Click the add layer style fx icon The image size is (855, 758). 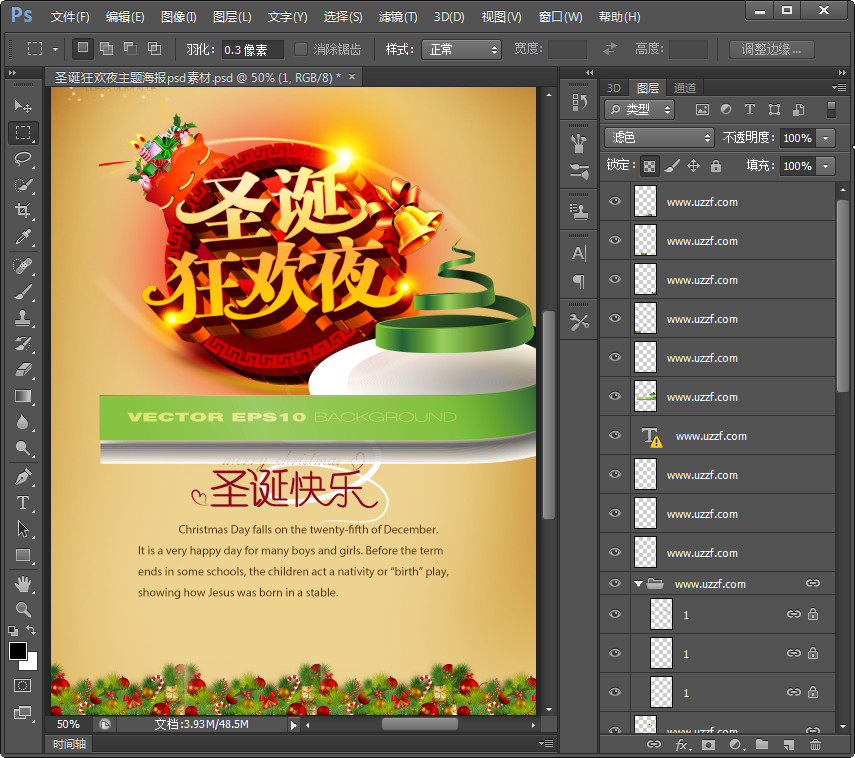click(x=682, y=744)
